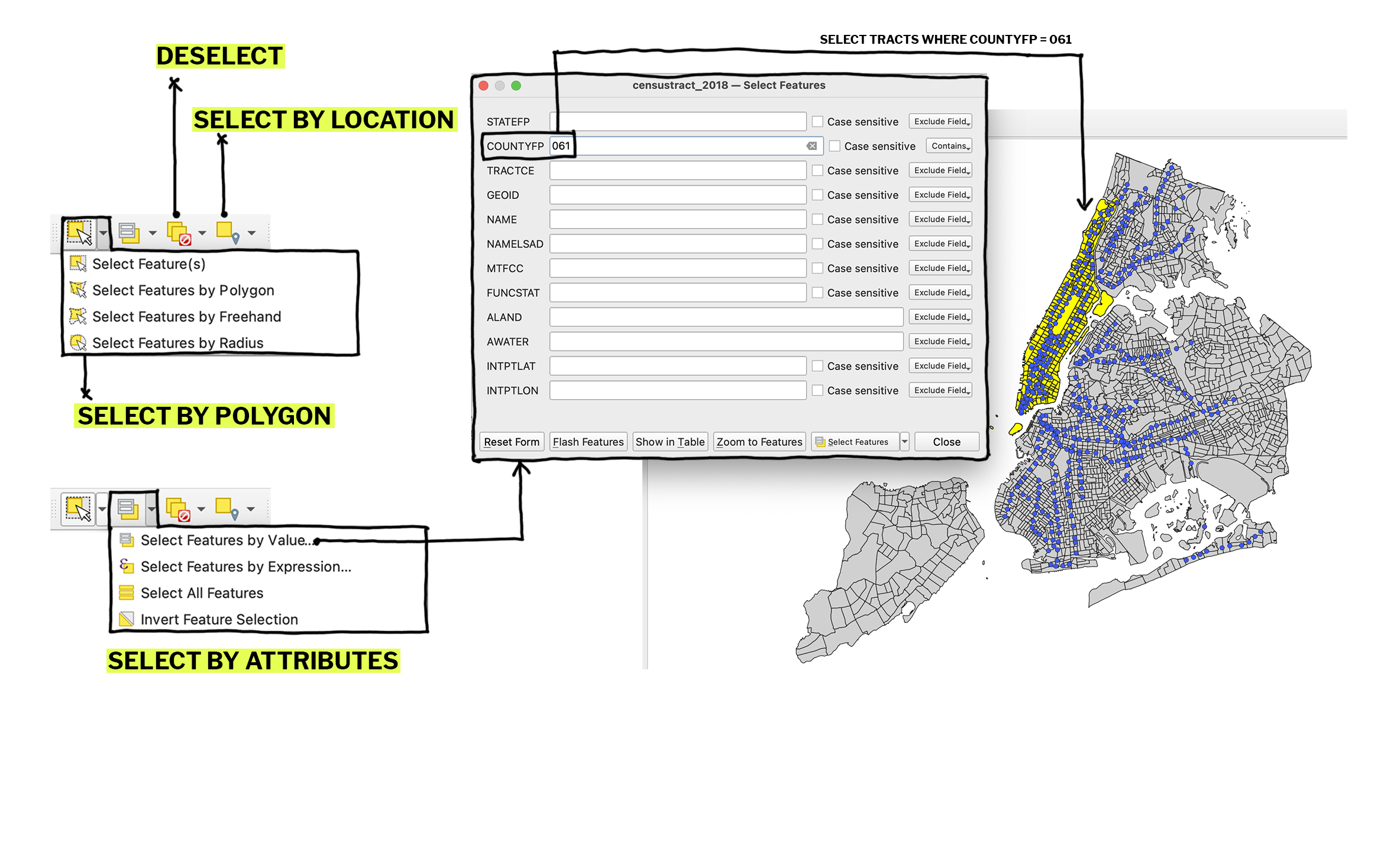
Task: Click the Select Features by Radius menu icon
Action: (x=78, y=342)
